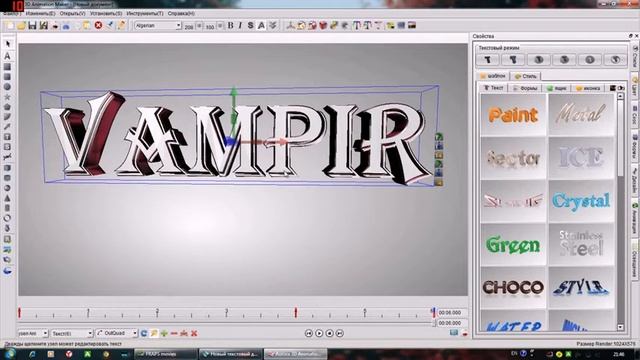
Task: Click the bottom icon beside text bounding box
Action: 439,182
